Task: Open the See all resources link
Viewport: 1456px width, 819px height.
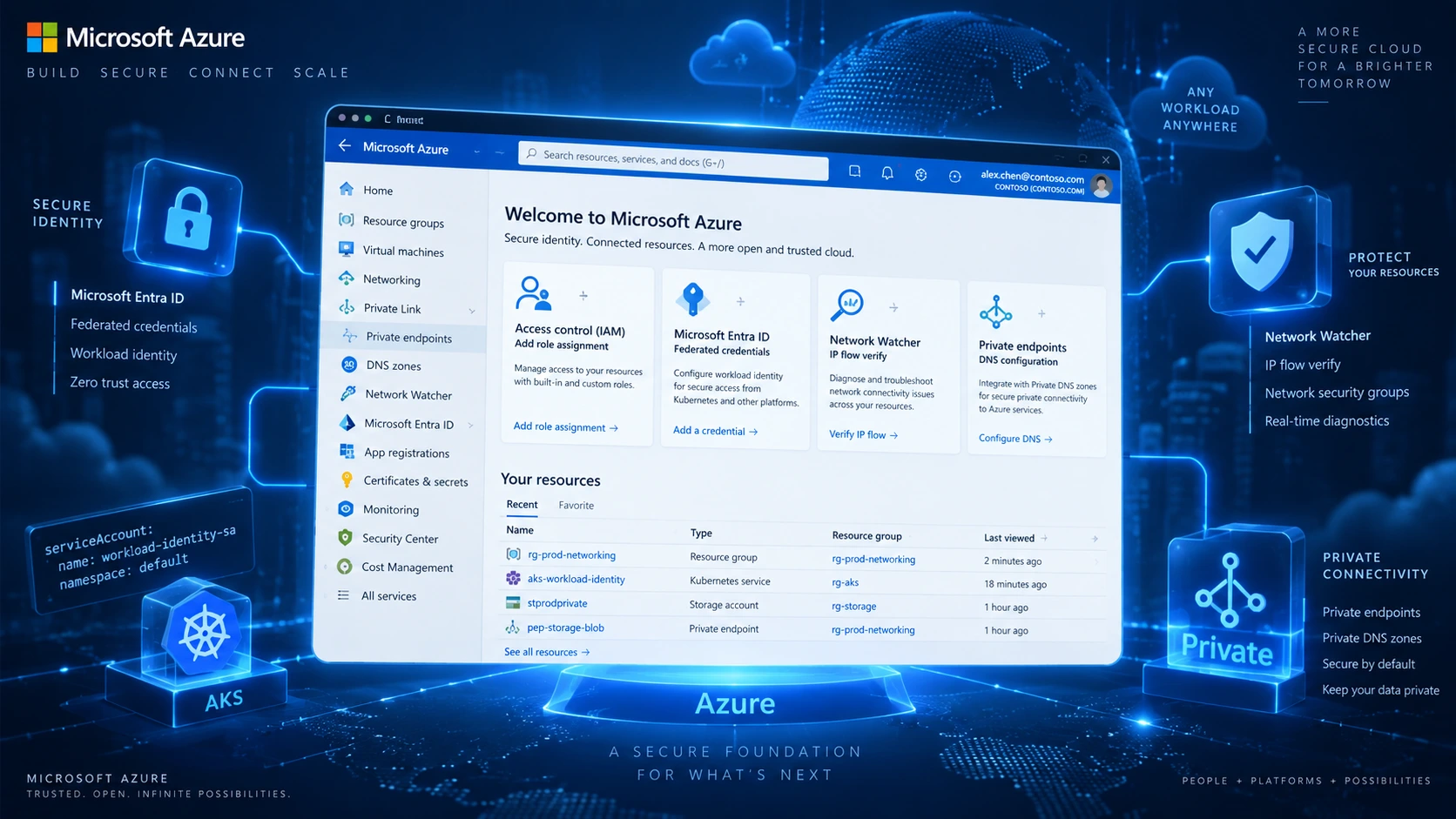Action: coord(547,652)
